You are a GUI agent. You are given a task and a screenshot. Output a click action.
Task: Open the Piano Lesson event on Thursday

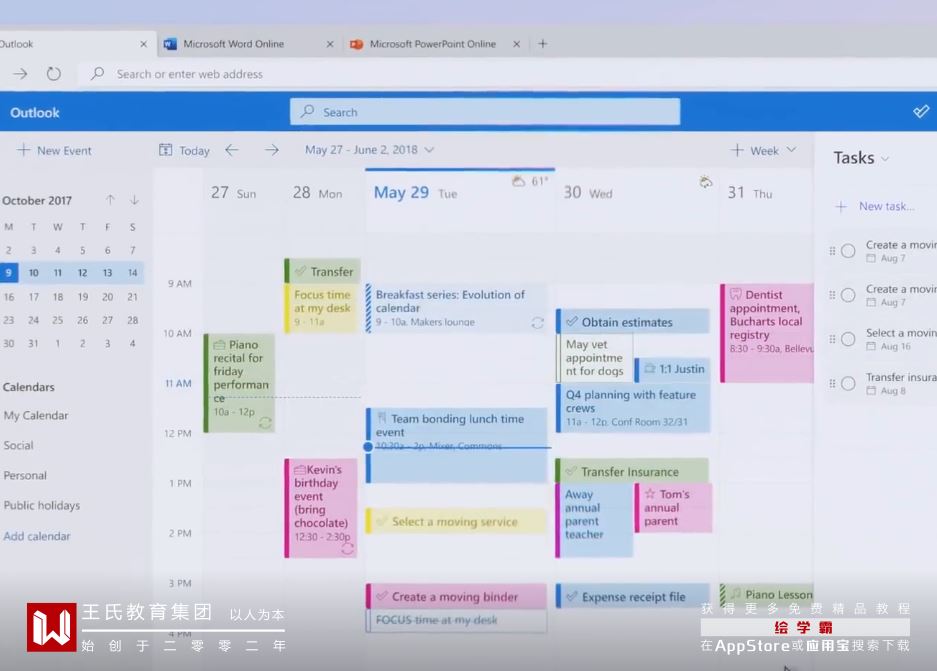click(x=767, y=595)
